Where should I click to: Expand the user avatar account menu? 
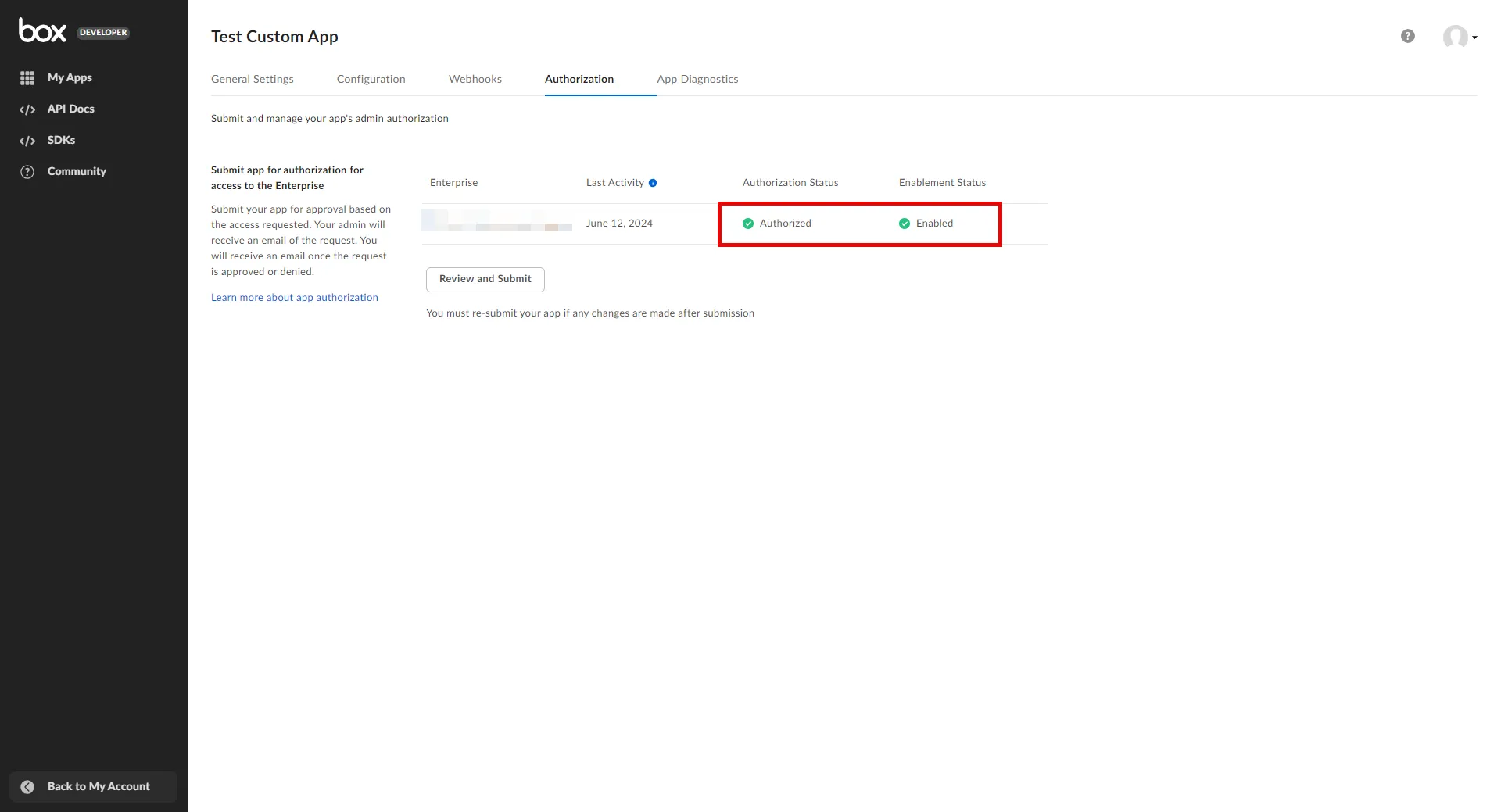(x=1458, y=37)
